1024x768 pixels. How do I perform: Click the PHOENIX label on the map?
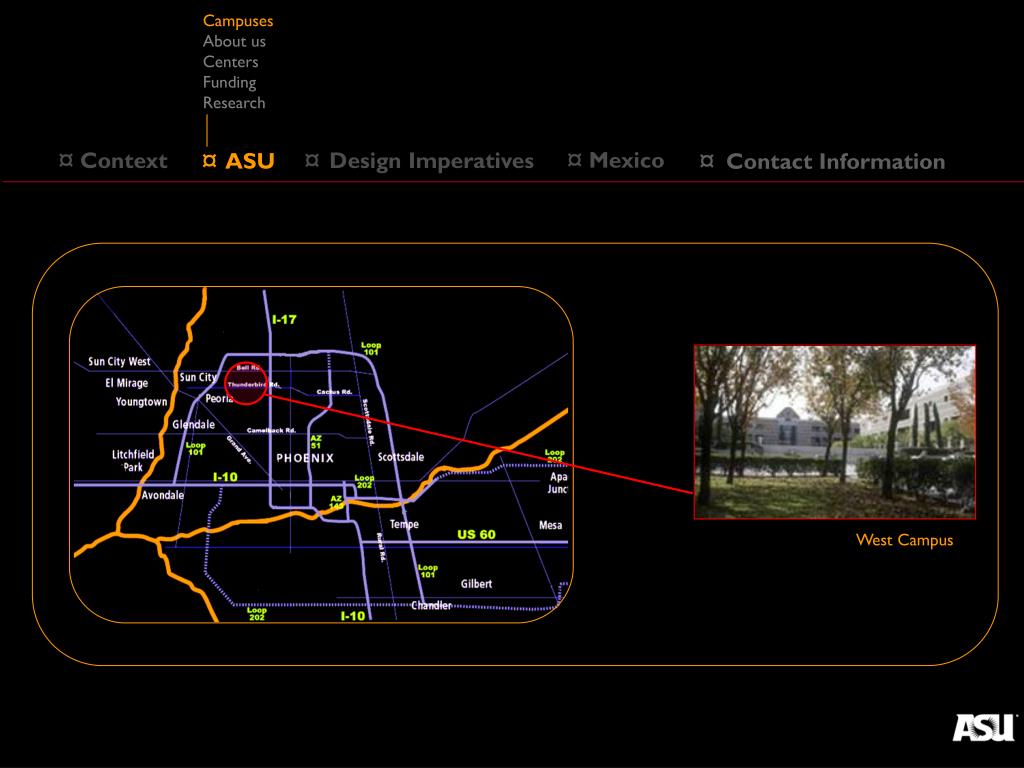[x=305, y=458]
